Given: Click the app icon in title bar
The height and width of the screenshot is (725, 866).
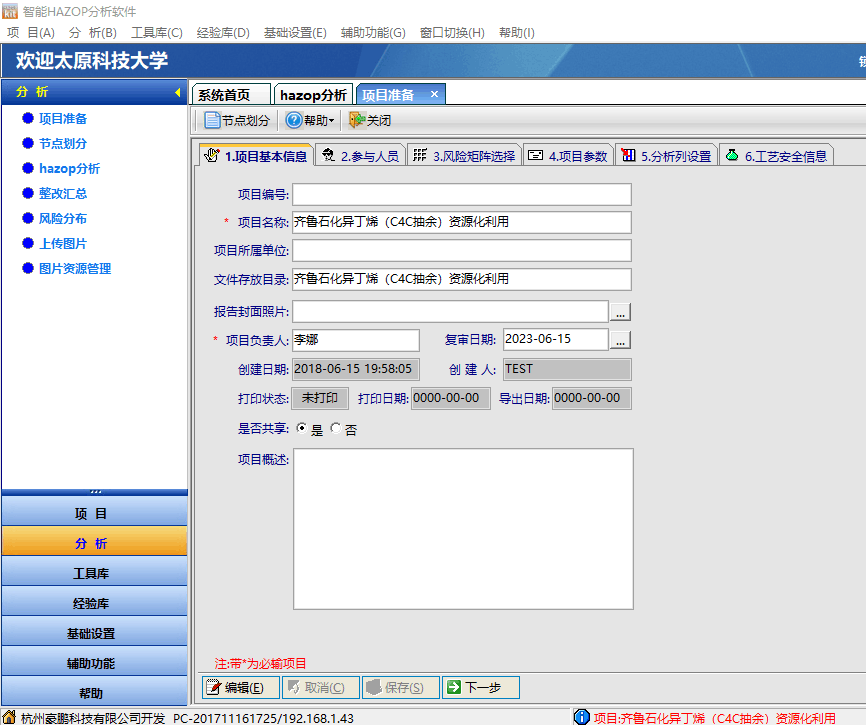Looking at the screenshot, I should [x=9, y=10].
